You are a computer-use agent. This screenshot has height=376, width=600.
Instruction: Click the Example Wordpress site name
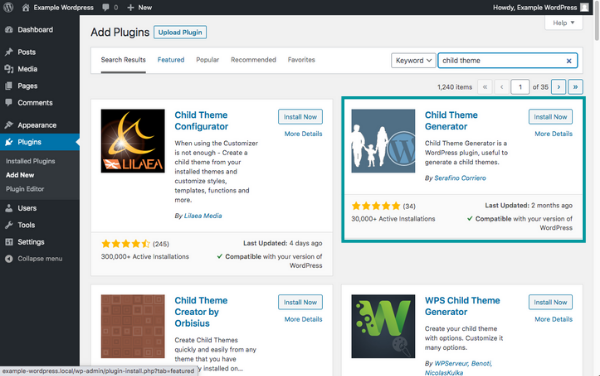tap(64, 7)
